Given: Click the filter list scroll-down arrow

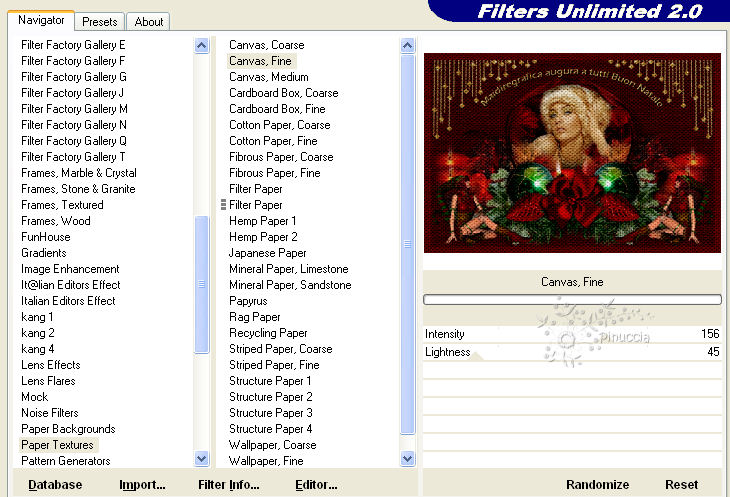Looking at the screenshot, I should click(407, 459).
